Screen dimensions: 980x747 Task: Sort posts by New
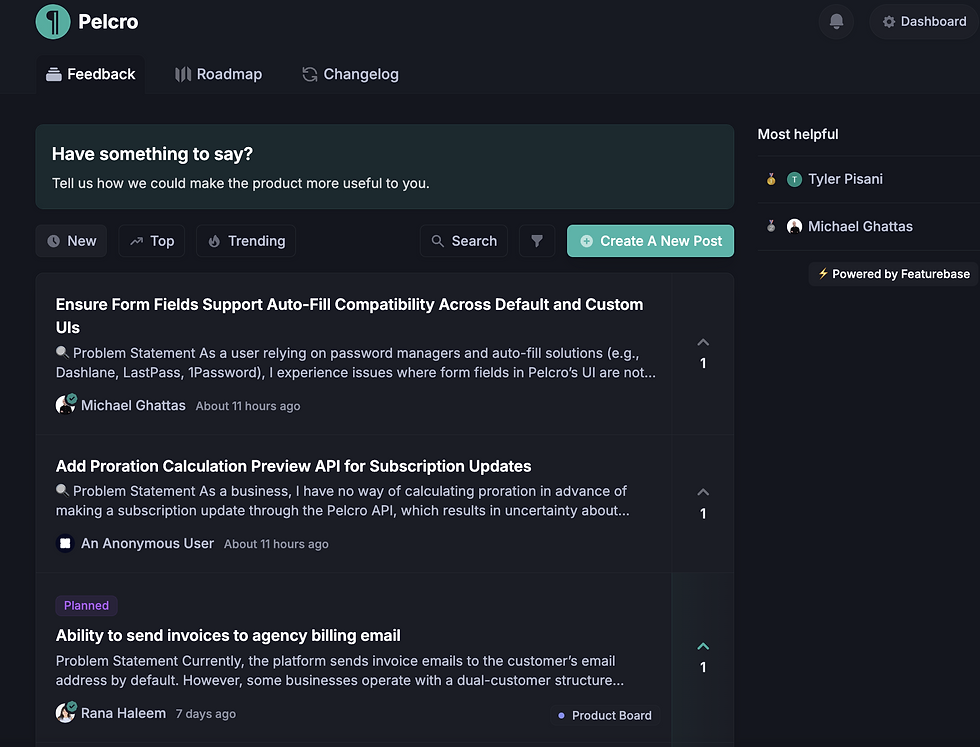(71, 241)
